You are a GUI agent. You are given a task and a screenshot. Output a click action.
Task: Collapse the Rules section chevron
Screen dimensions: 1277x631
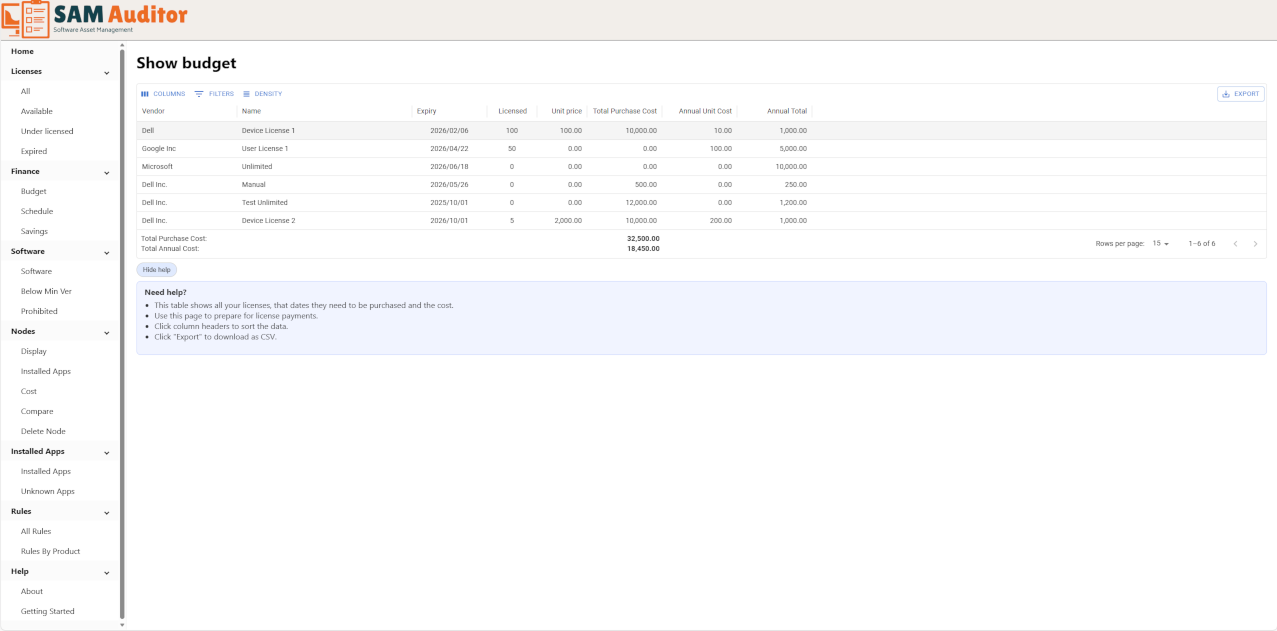tap(107, 511)
